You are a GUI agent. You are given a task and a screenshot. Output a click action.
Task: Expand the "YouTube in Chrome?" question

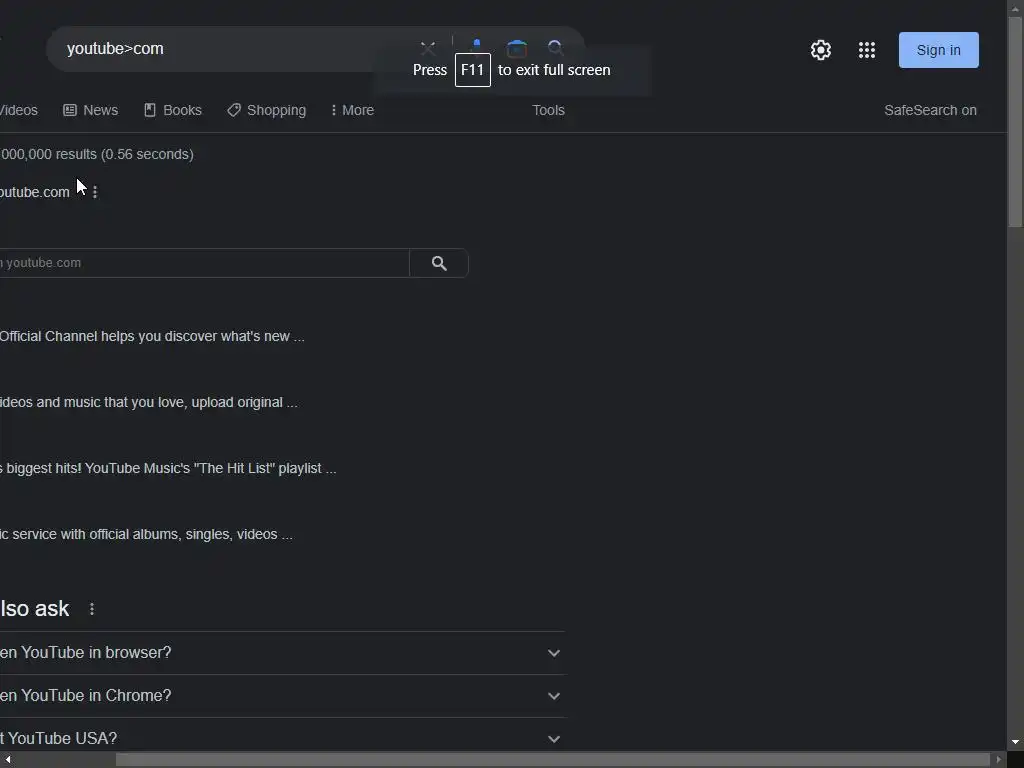tap(282, 696)
